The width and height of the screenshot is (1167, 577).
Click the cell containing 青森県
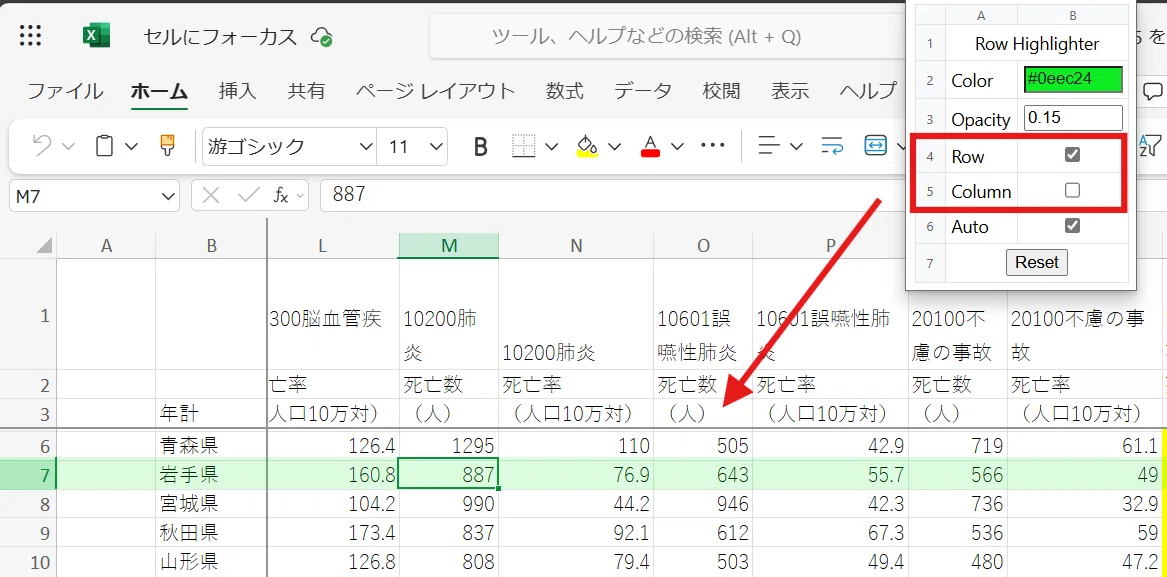tap(211, 445)
